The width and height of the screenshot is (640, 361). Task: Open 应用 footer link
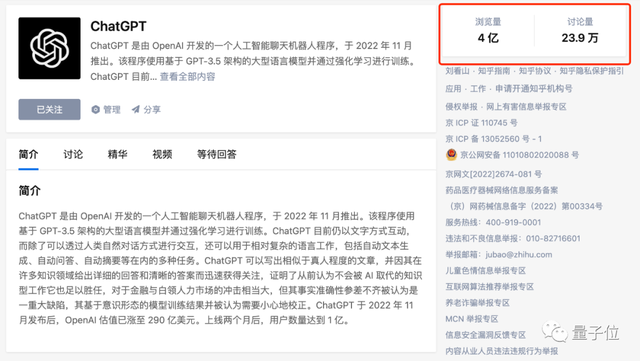pos(453,89)
